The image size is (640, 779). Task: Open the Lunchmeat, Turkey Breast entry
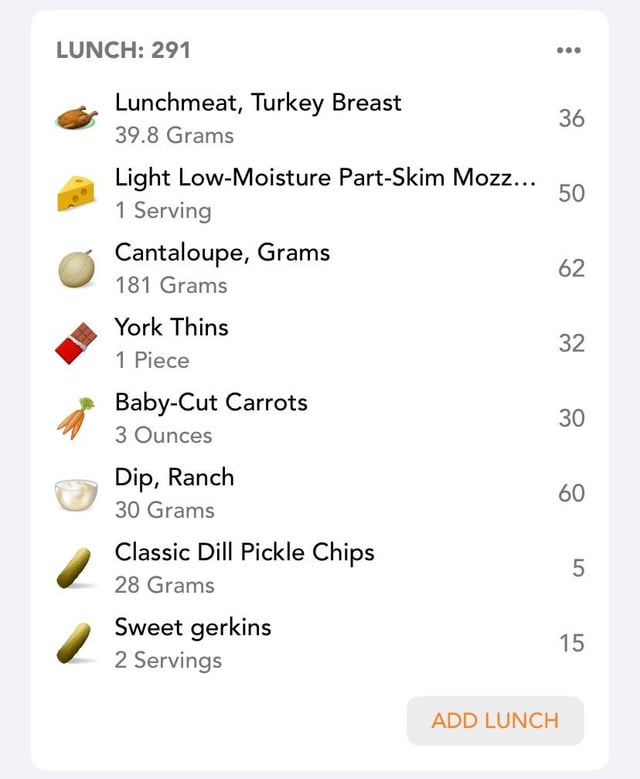(258, 103)
